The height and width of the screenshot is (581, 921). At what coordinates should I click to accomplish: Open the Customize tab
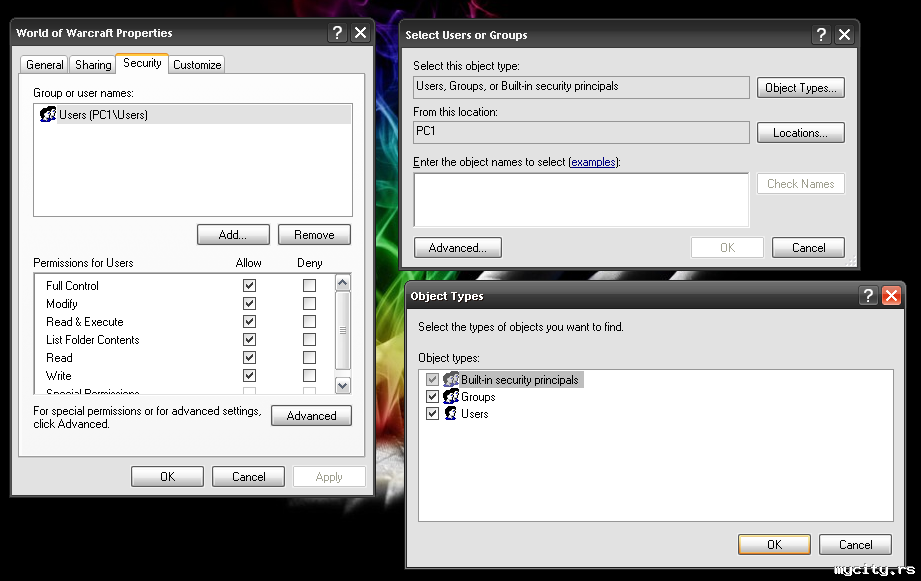point(197,65)
